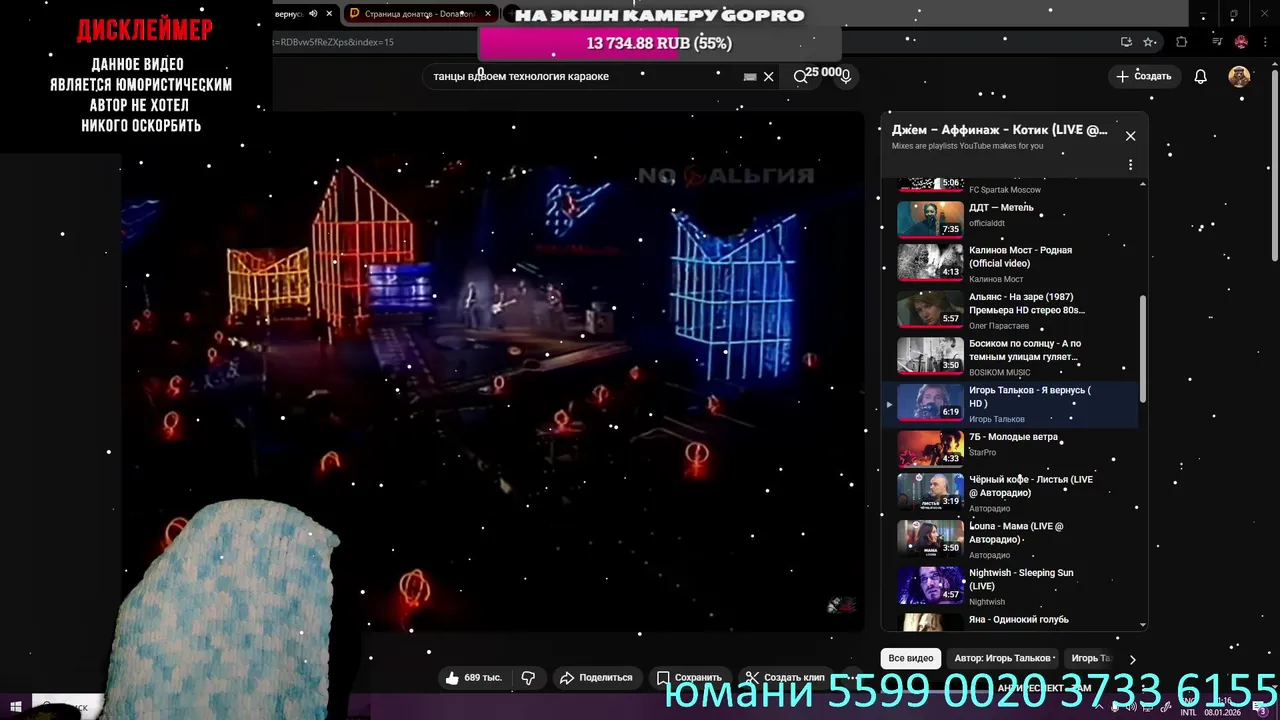Play Nightwish - Sleeping Sun from playlist

pyautogui.click(x=1010, y=586)
